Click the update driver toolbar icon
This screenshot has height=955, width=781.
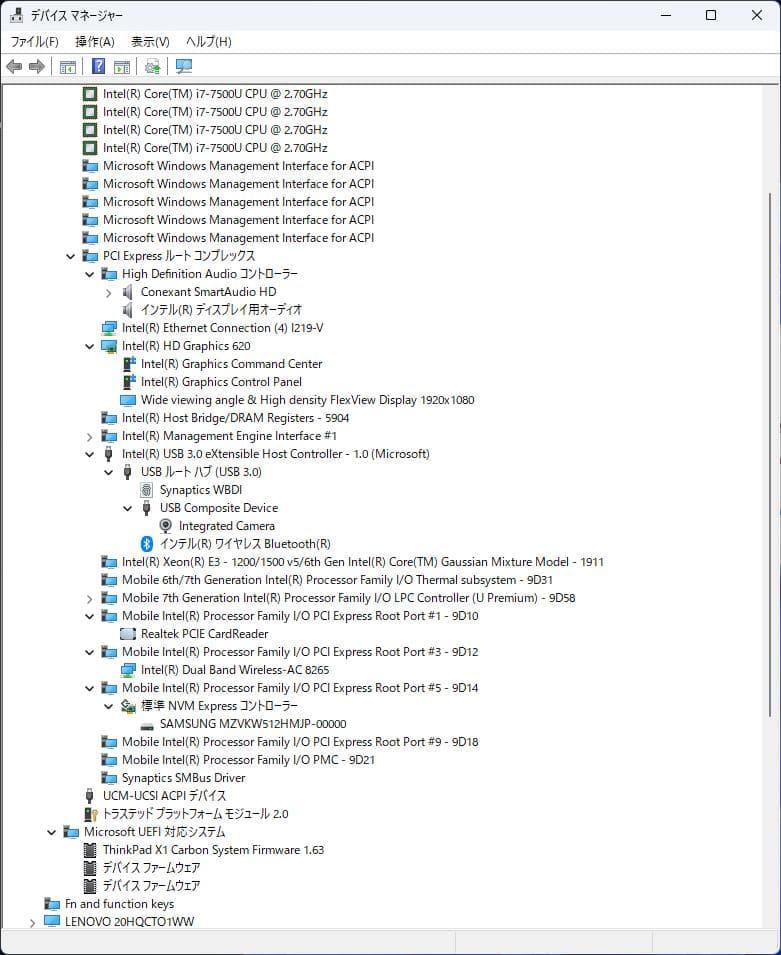pos(152,67)
